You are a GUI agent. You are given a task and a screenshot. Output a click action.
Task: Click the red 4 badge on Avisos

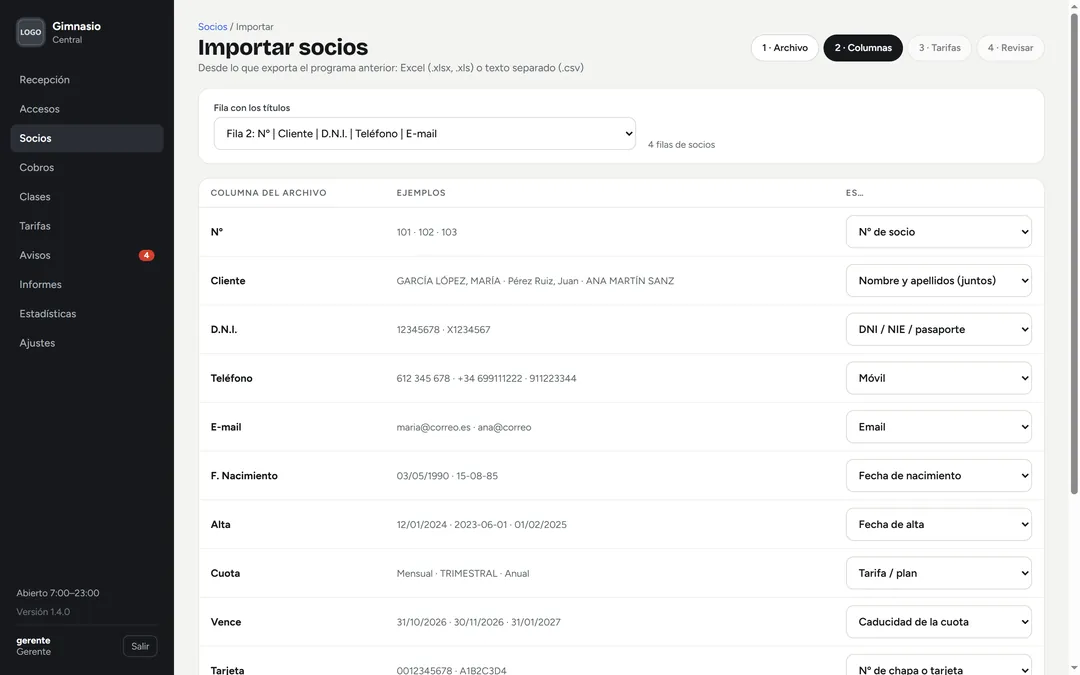click(x=146, y=256)
